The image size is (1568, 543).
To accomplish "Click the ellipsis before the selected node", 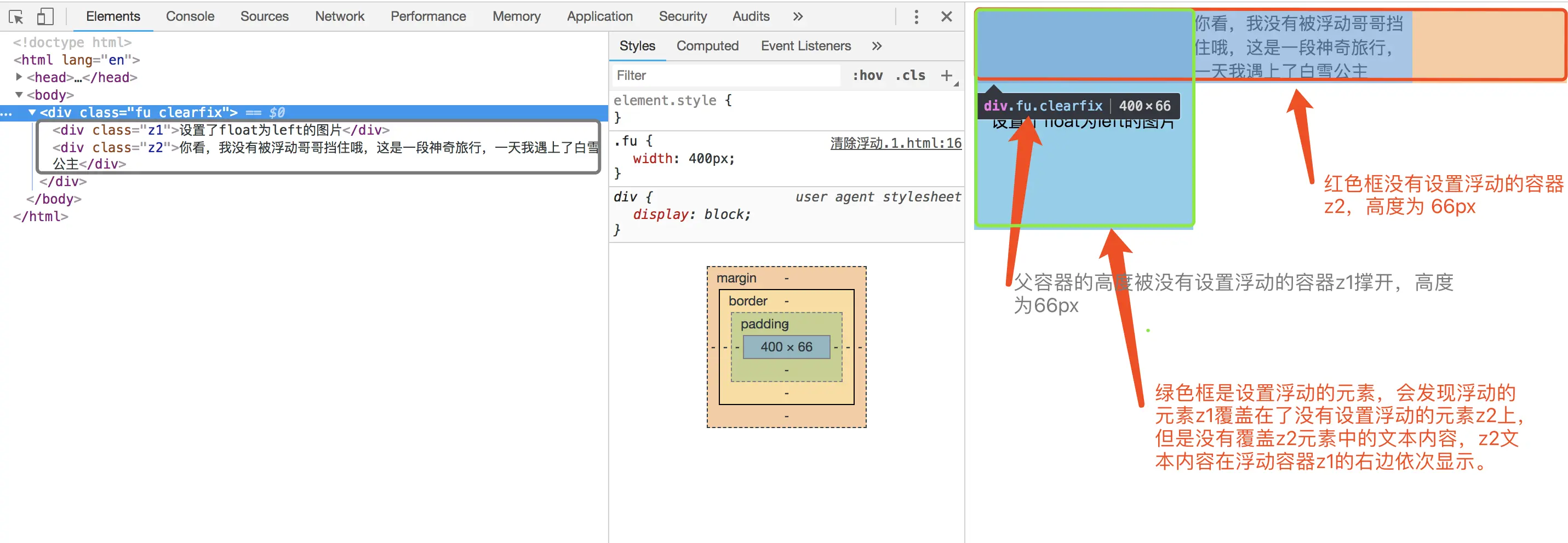I will (x=7, y=113).
